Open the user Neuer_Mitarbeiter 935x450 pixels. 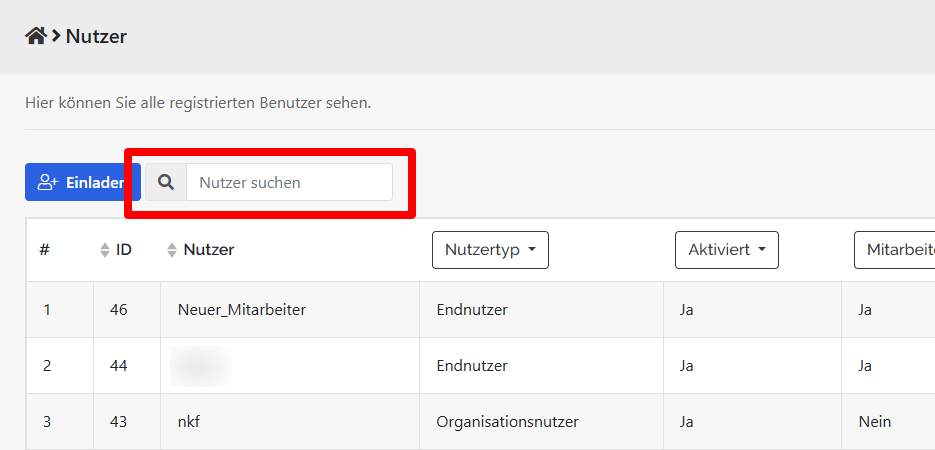click(241, 310)
